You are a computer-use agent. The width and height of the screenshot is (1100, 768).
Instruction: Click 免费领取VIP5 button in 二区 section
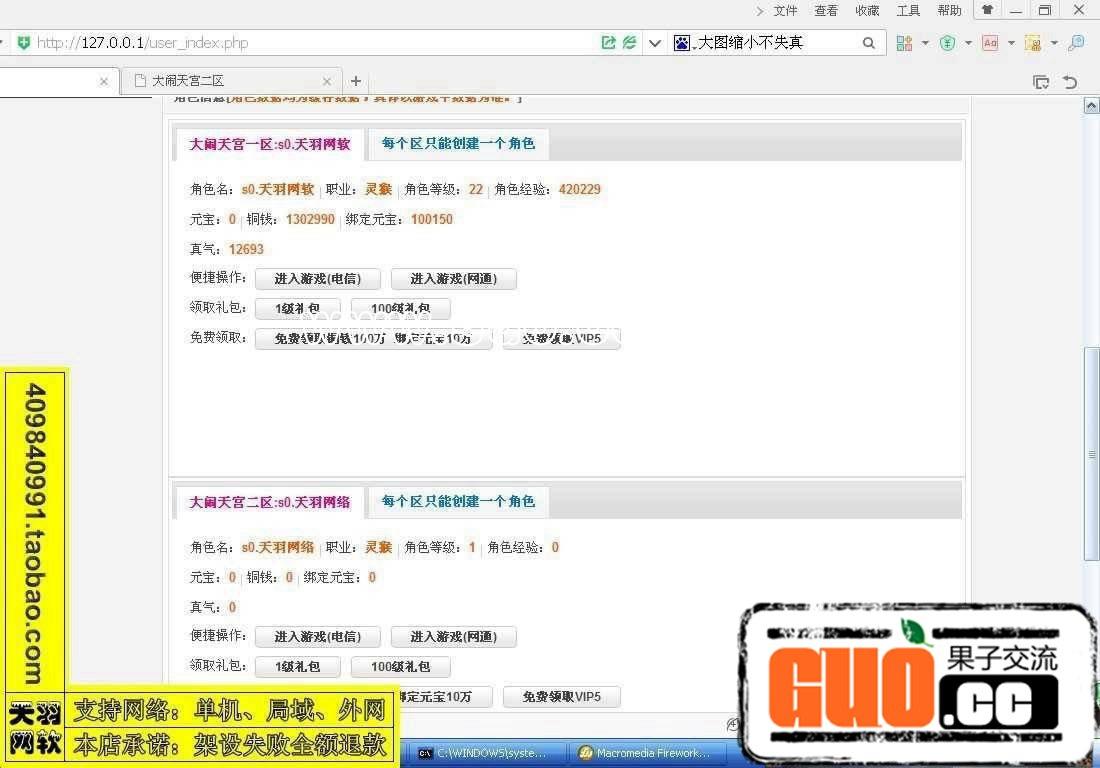click(562, 697)
